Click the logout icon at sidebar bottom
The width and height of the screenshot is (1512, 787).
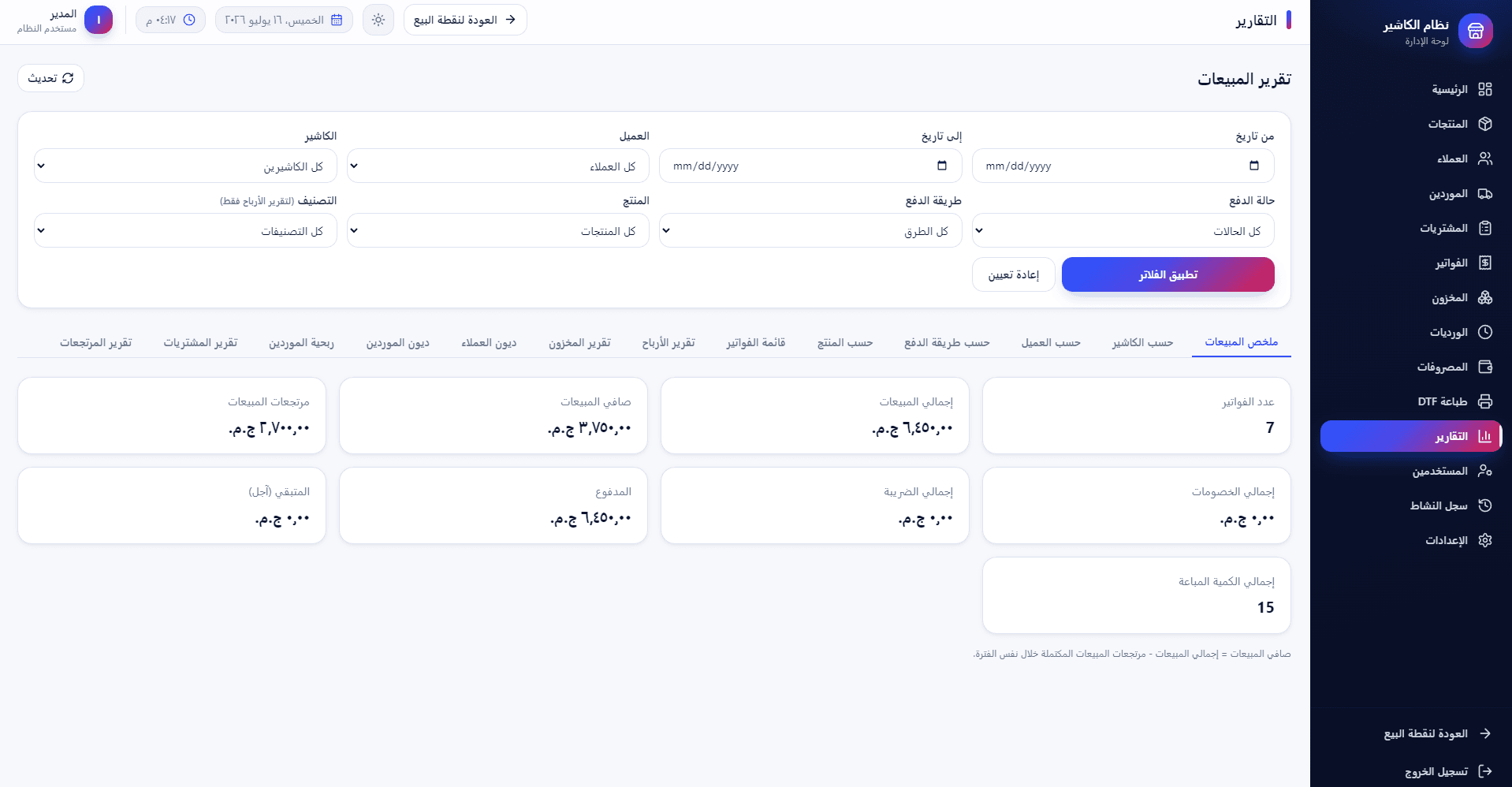point(1485,771)
